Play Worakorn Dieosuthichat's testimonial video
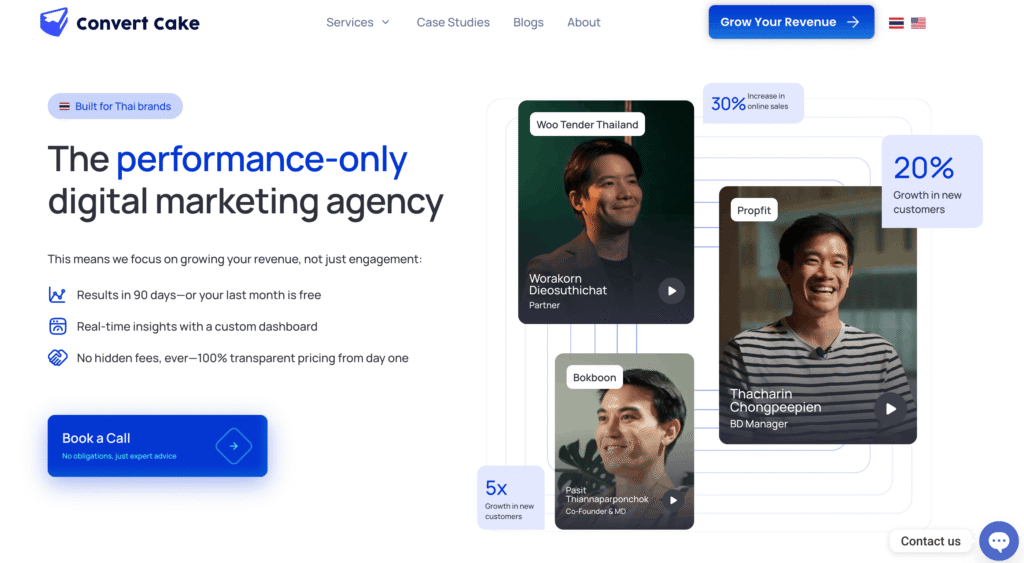The image size is (1024, 563). point(671,291)
